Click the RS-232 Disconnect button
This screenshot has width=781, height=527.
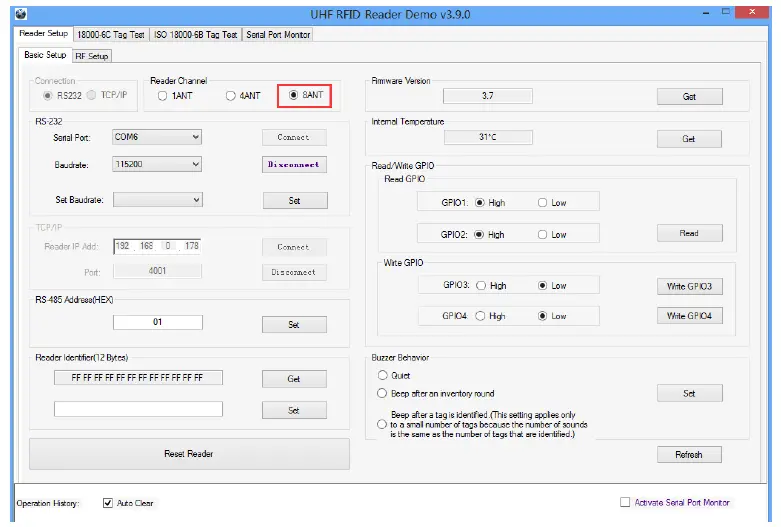(294, 164)
